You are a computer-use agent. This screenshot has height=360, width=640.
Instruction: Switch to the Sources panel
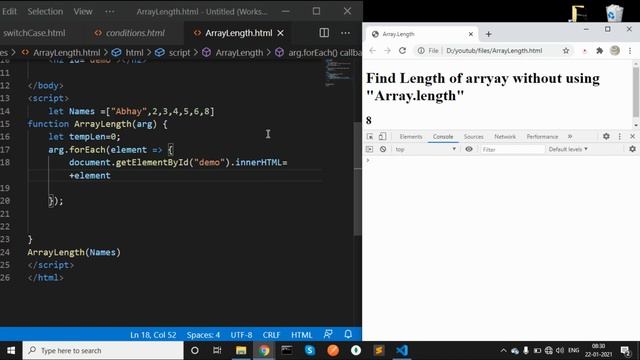(x=473, y=137)
